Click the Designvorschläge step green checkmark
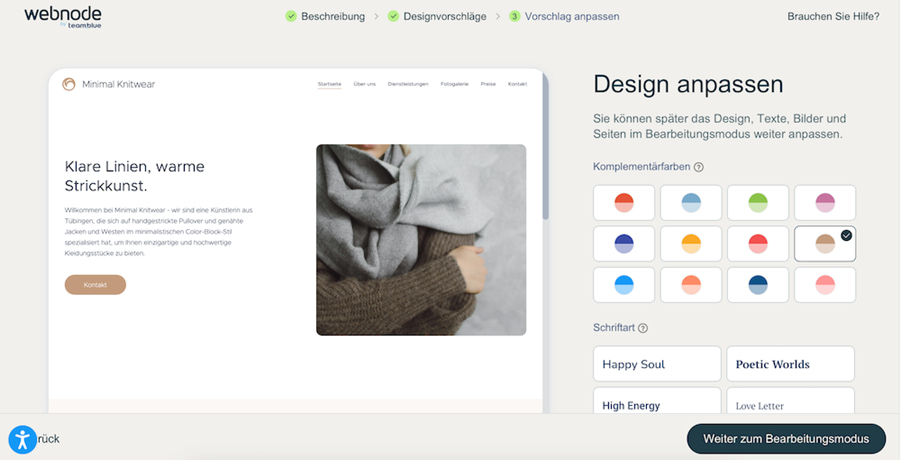 click(393, 16)
